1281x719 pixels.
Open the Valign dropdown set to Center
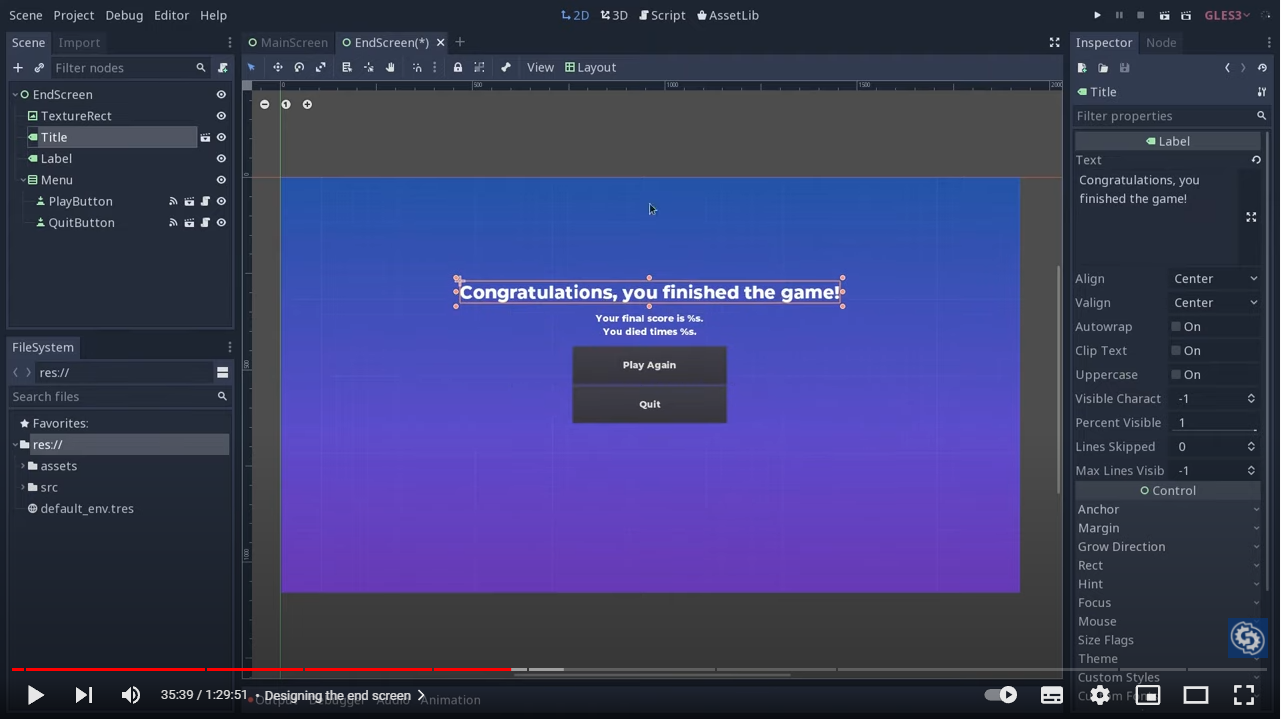tap(1214, 302)
